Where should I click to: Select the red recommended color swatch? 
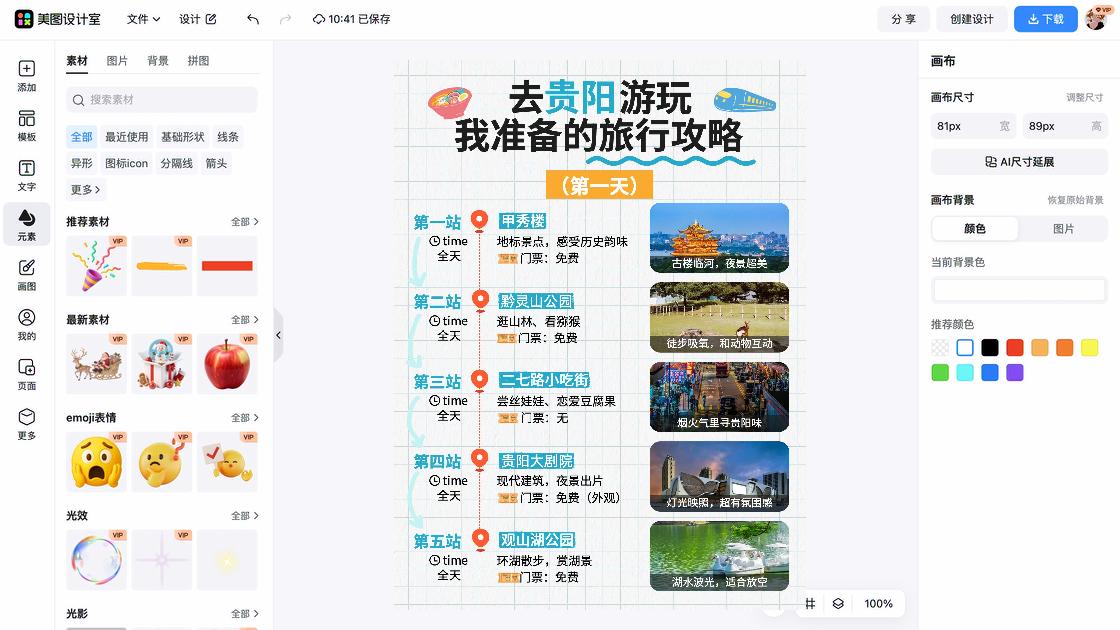1015,347
